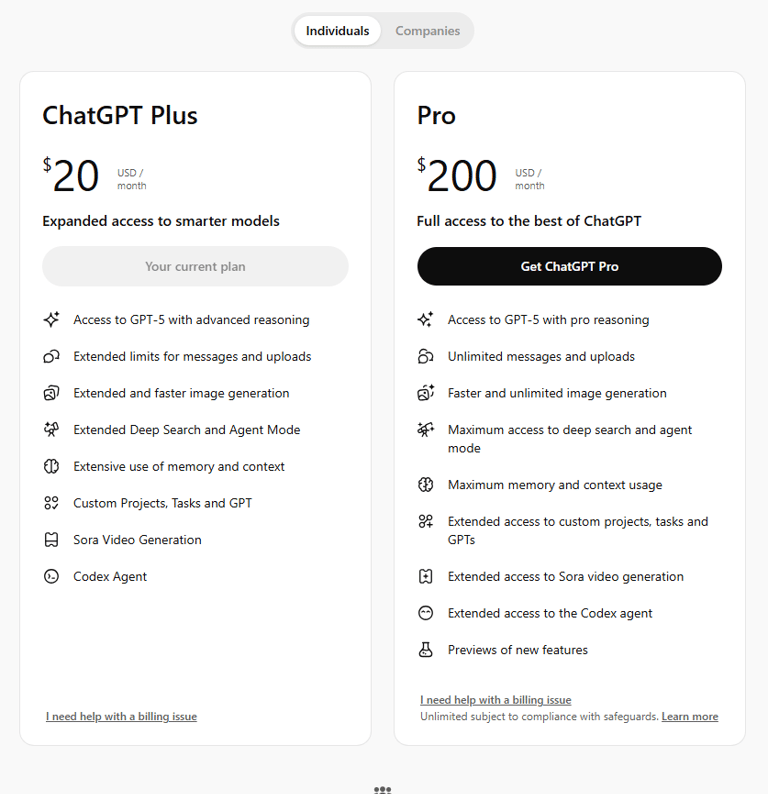This screenshot has width=768, height=794.
Task: Click the Sora Video Generation icon
Action: pos(51,540)
